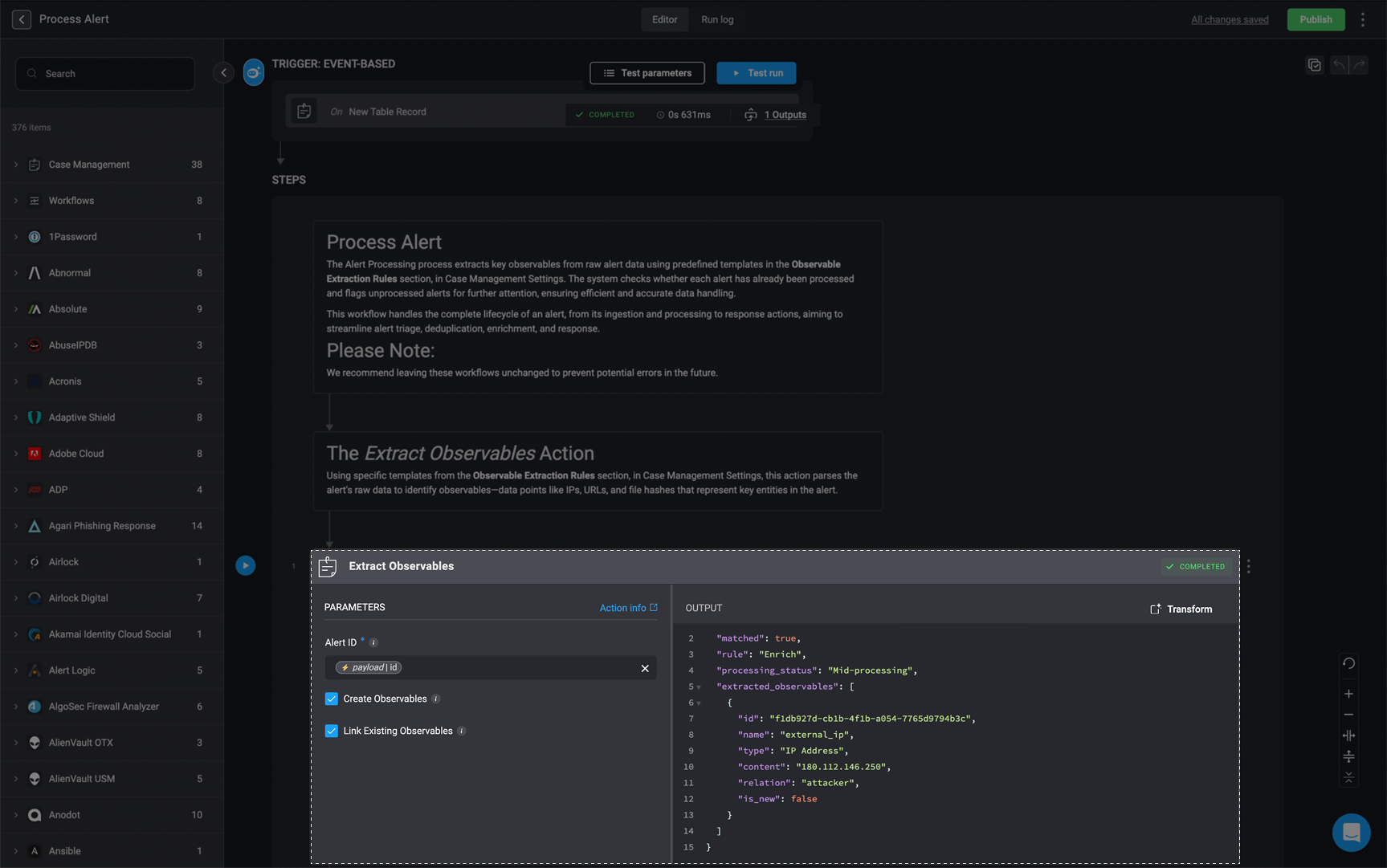Expand the Agari Phishing Response category

click(x=16, y=526)
